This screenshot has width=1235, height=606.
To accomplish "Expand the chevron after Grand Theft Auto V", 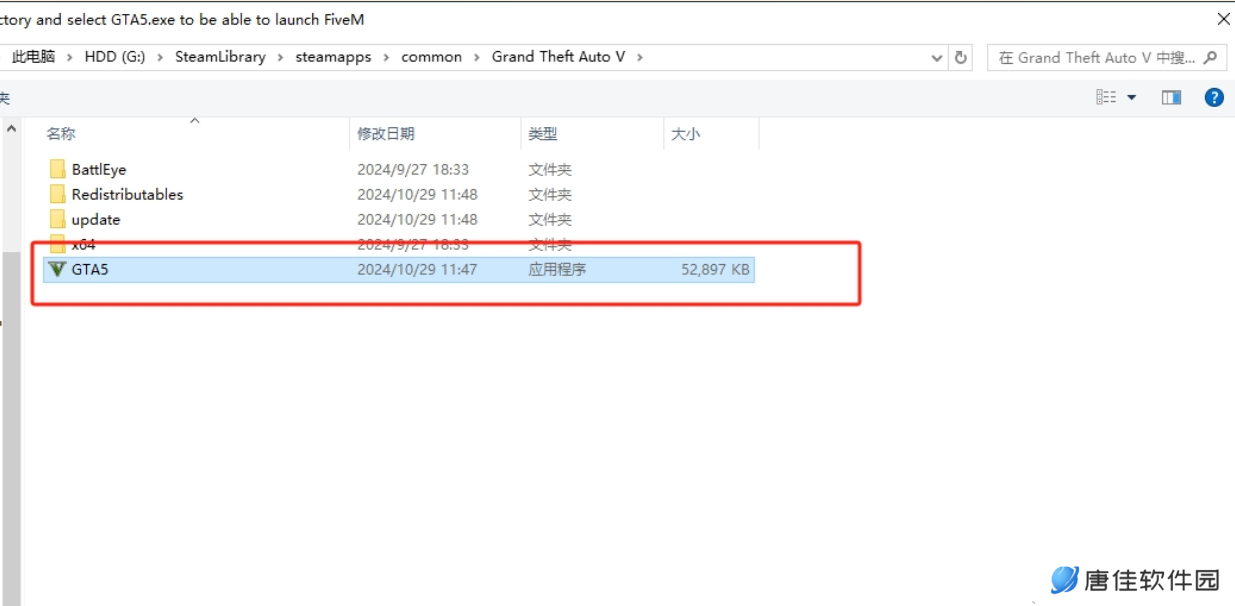I will pos(640,57).
